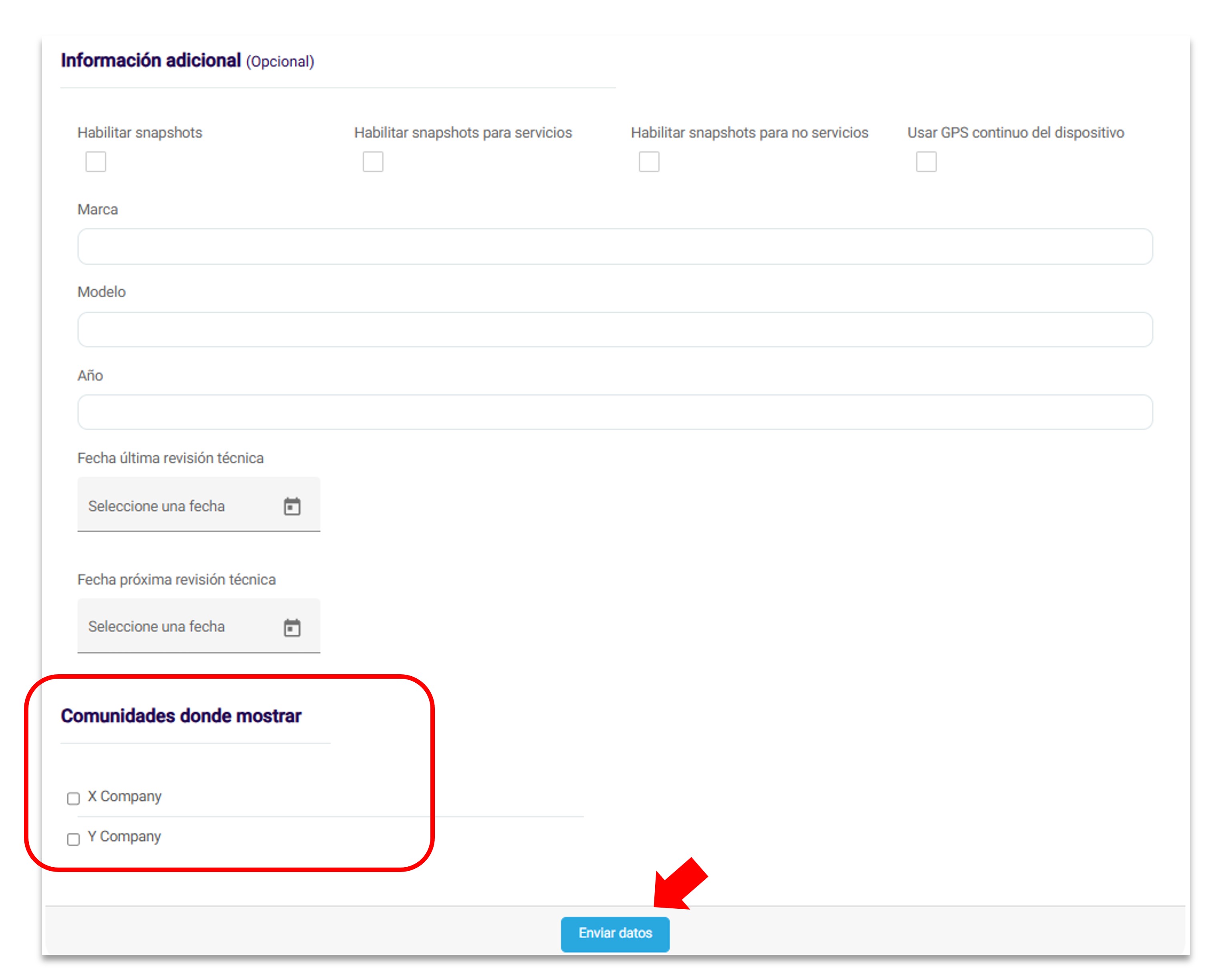
Task: Enable the Habilitar snapshots checkbox
Action: pos(96,162)
